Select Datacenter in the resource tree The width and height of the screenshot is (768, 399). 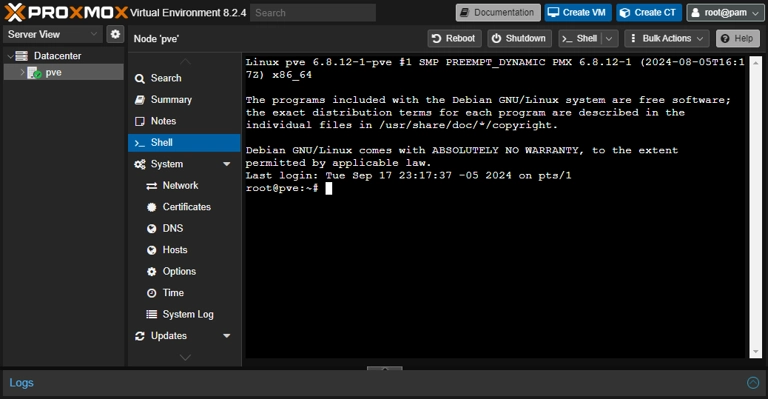(64, 56)
